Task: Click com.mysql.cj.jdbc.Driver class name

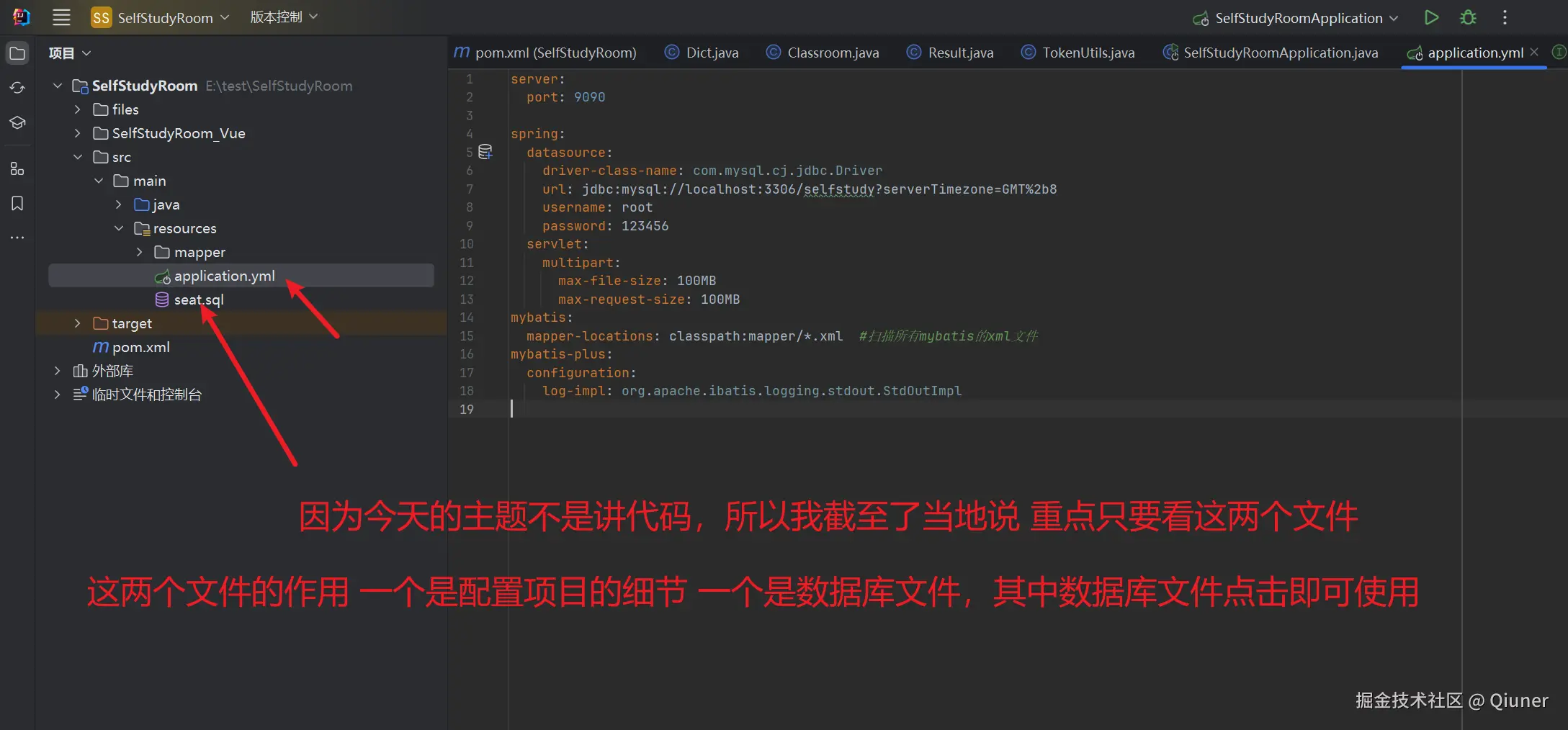Action: click(x=787, y=171)
